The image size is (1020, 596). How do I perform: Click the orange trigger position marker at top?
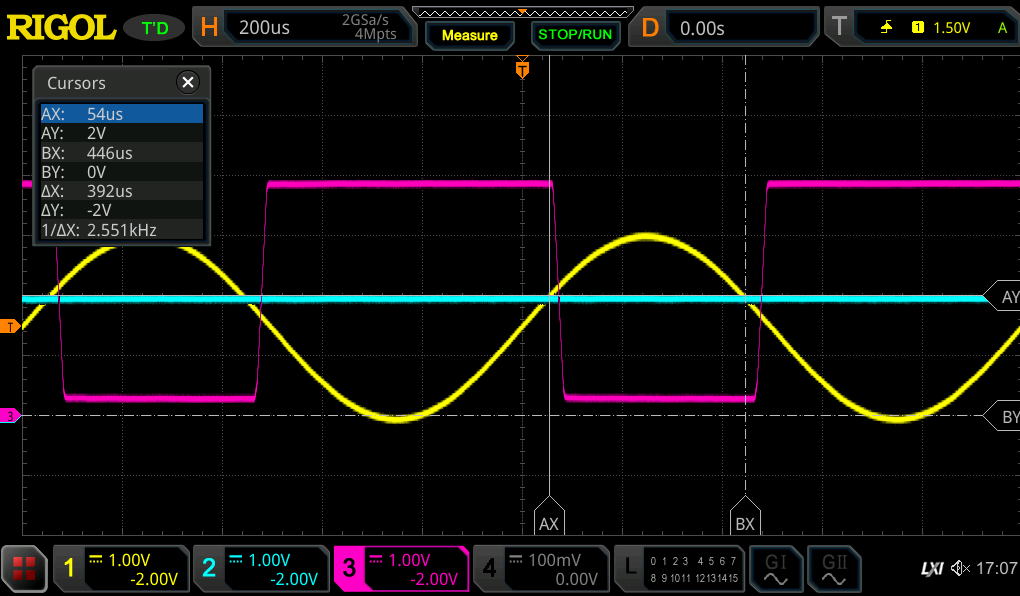click(x=522, y=68)
